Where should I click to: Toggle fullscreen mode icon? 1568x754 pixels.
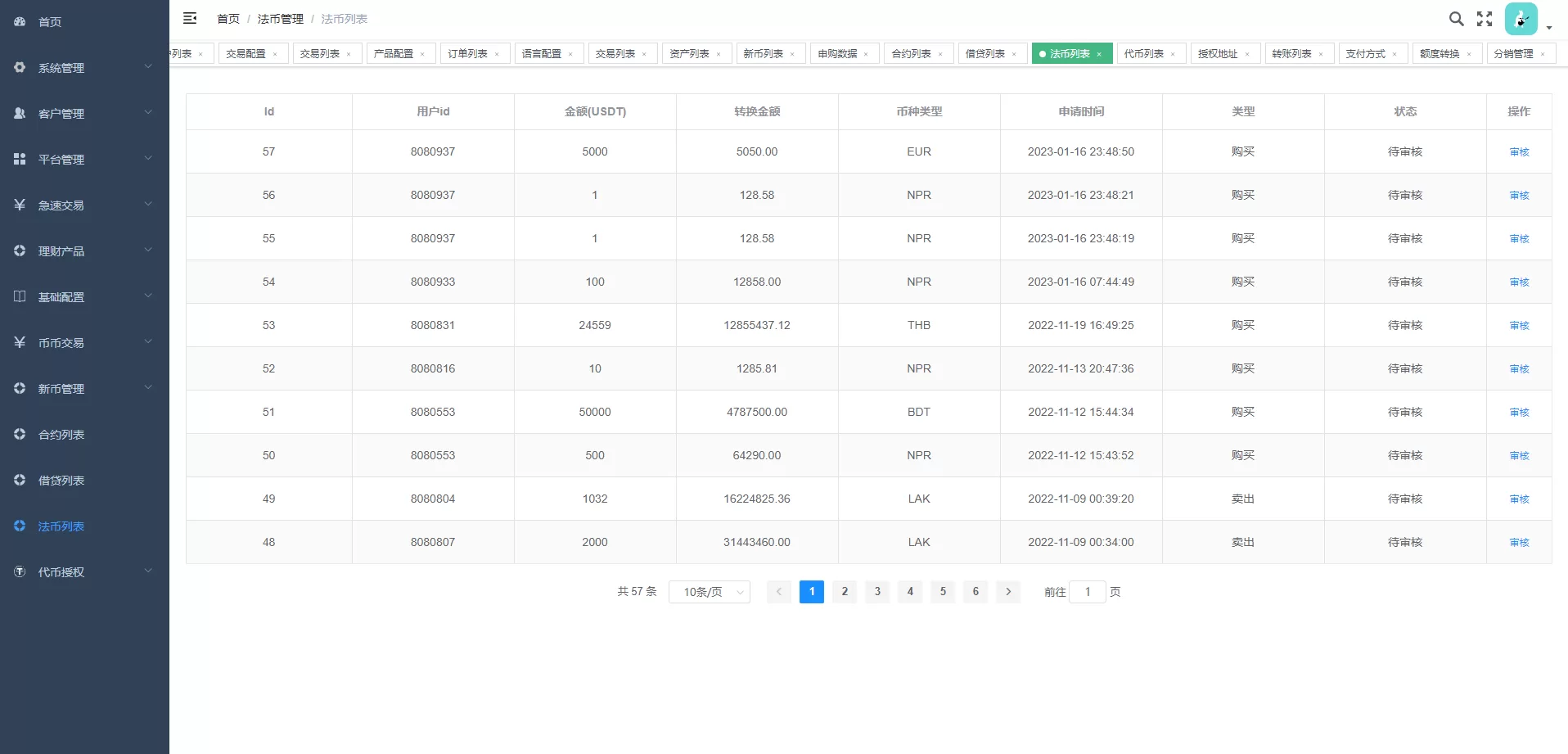point(1485,19)
